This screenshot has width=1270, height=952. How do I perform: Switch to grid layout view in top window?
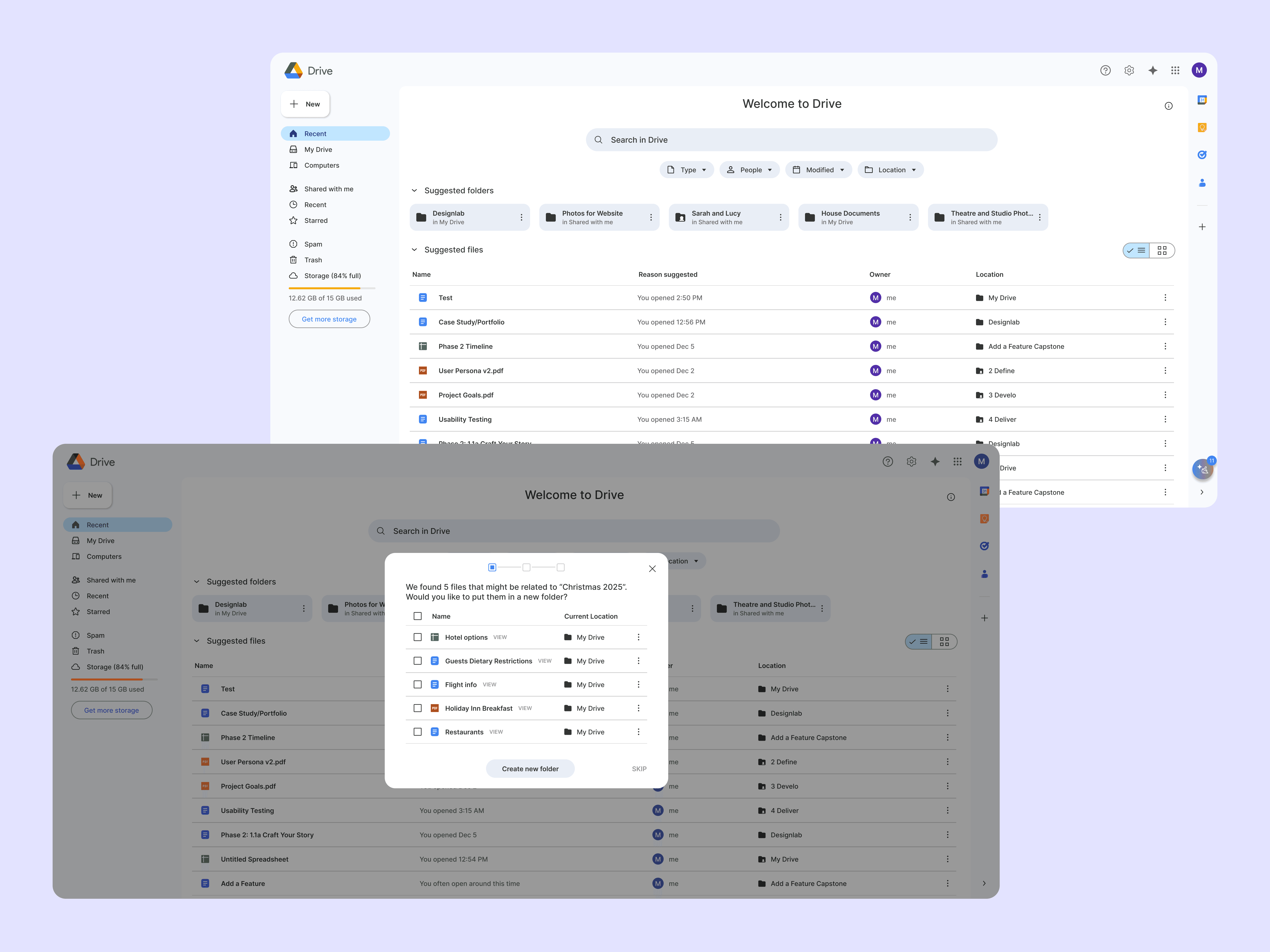pos(1162,251)
